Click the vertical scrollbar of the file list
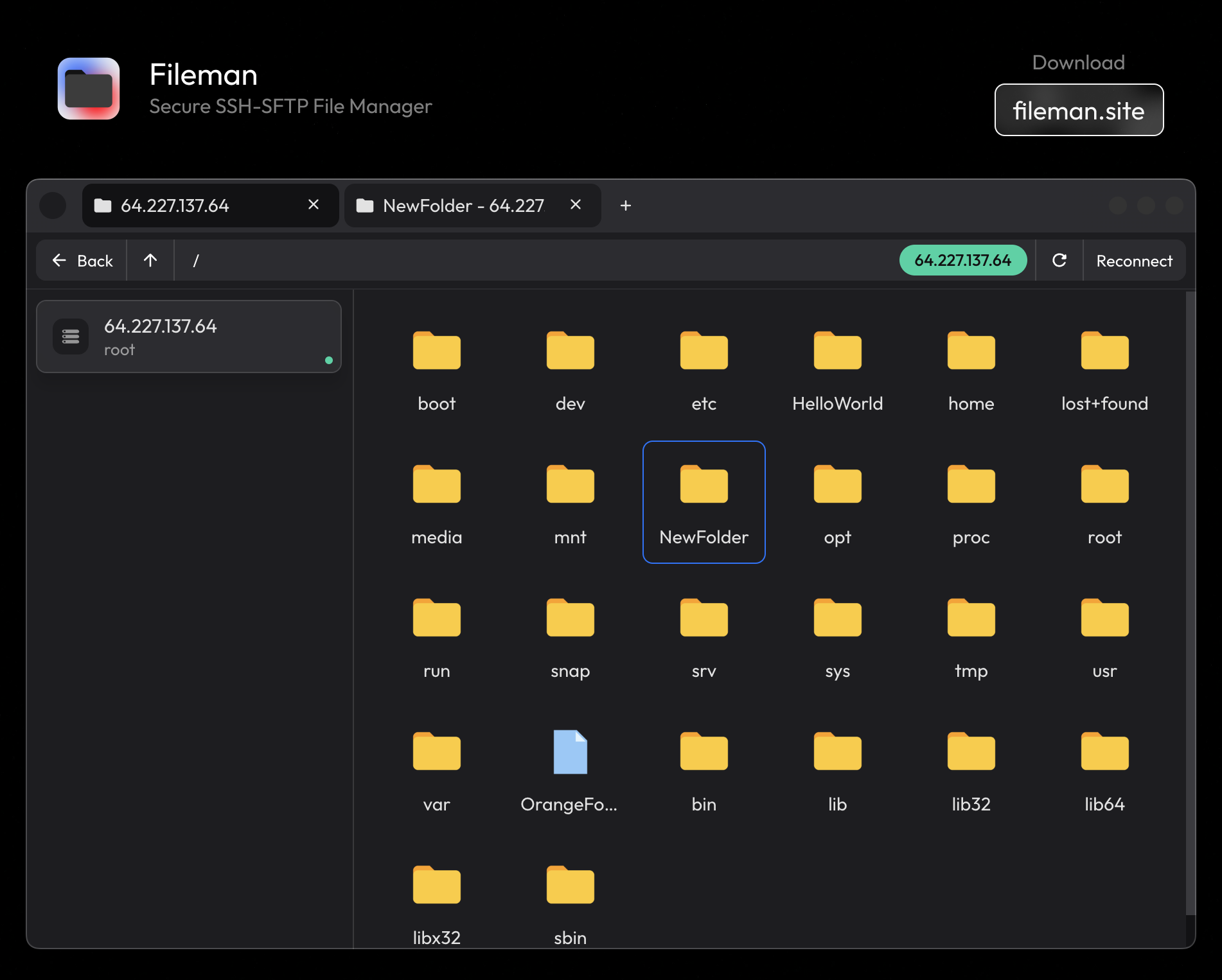 click(x=1191, y=604)
